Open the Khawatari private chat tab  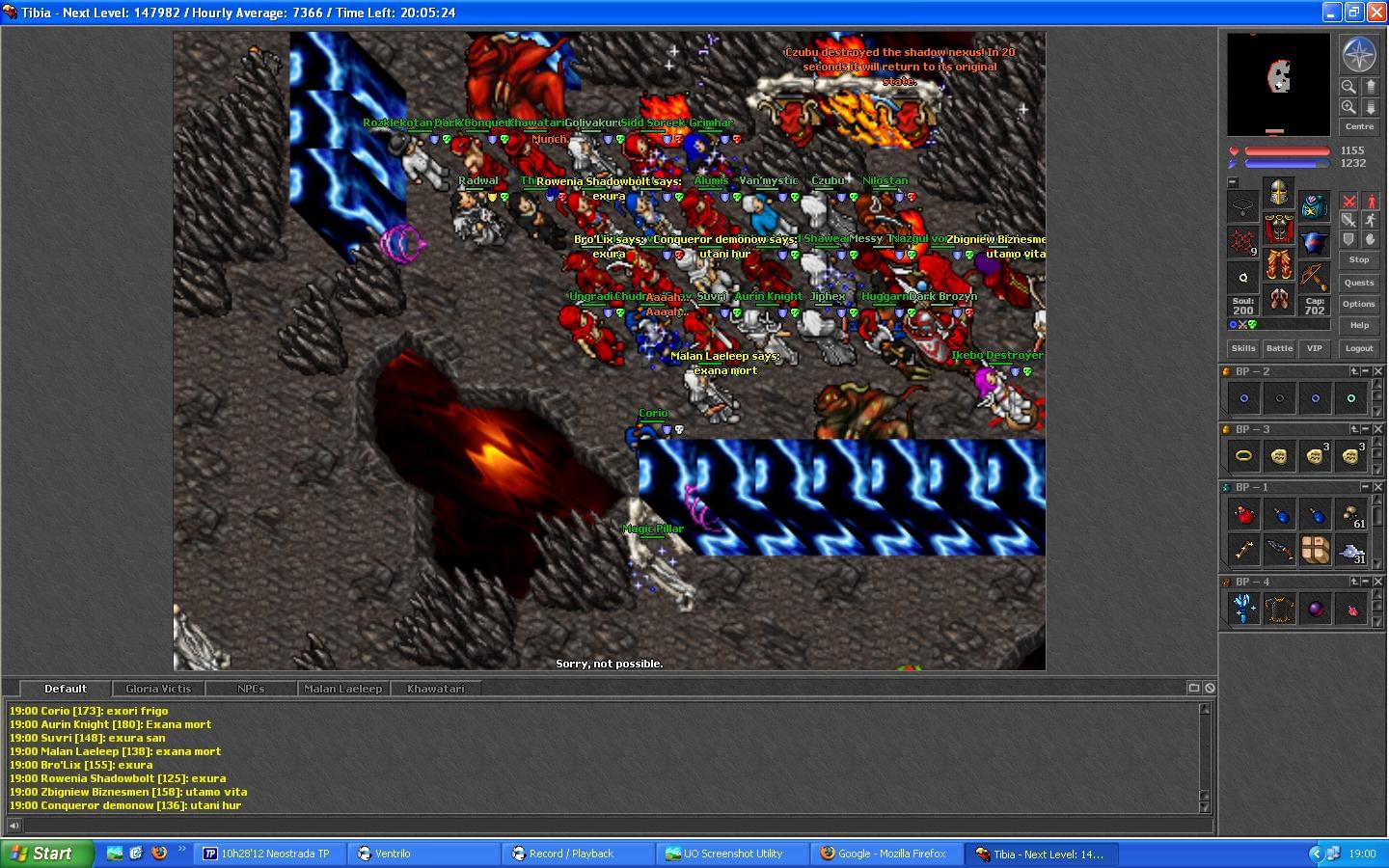point(435,689)
